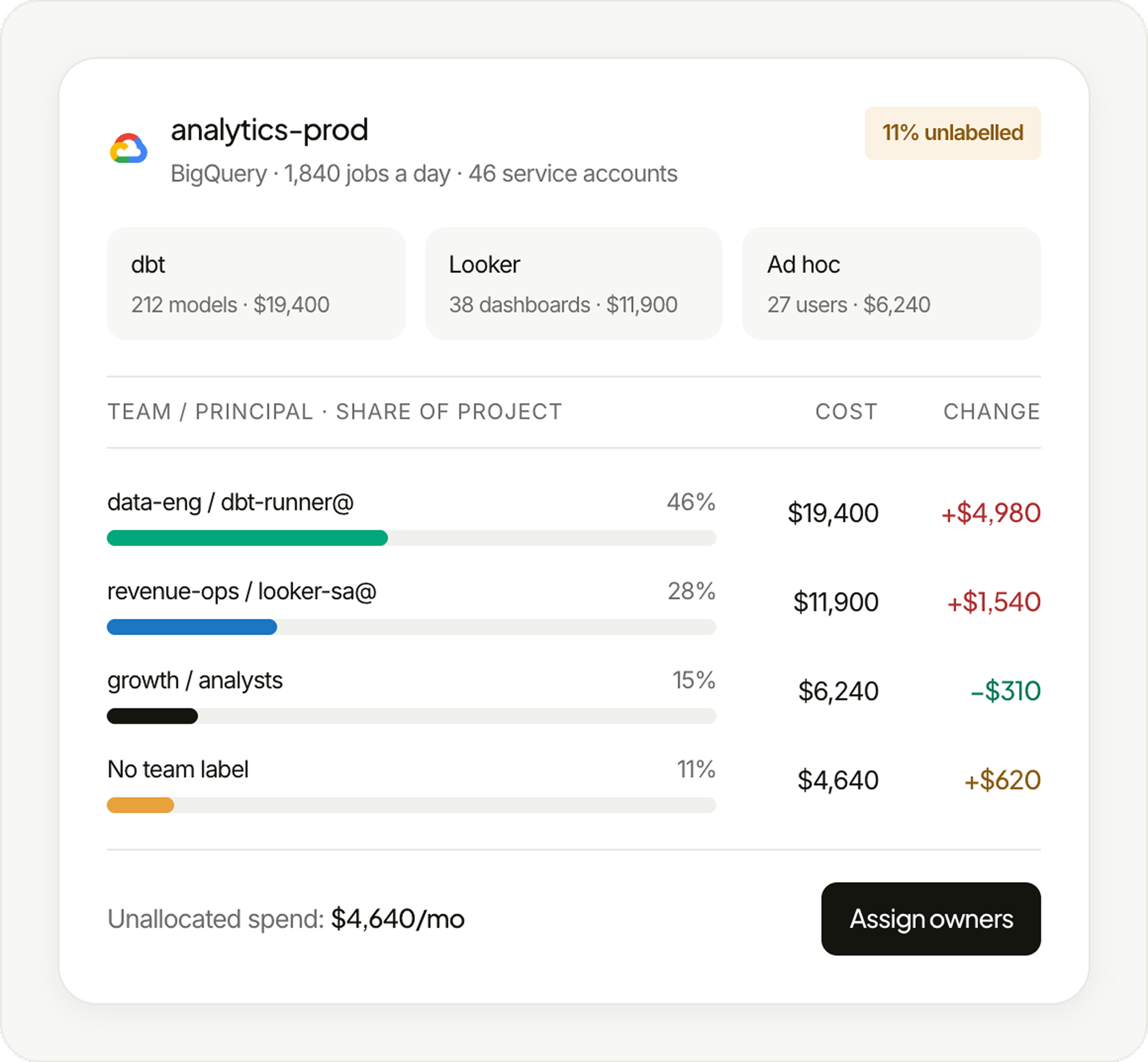This screenshot has width=1148, height=1062.
Task: Select the Ad hoc summary card
Action: pos(892,283)
